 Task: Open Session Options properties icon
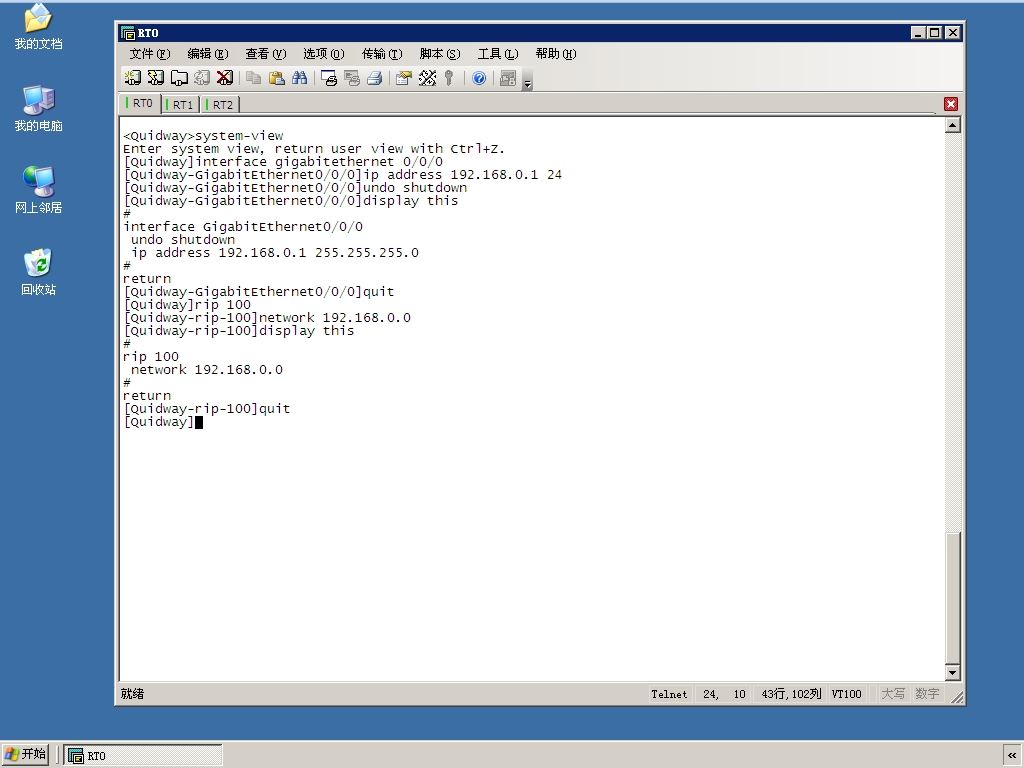[x=404, y=78]
